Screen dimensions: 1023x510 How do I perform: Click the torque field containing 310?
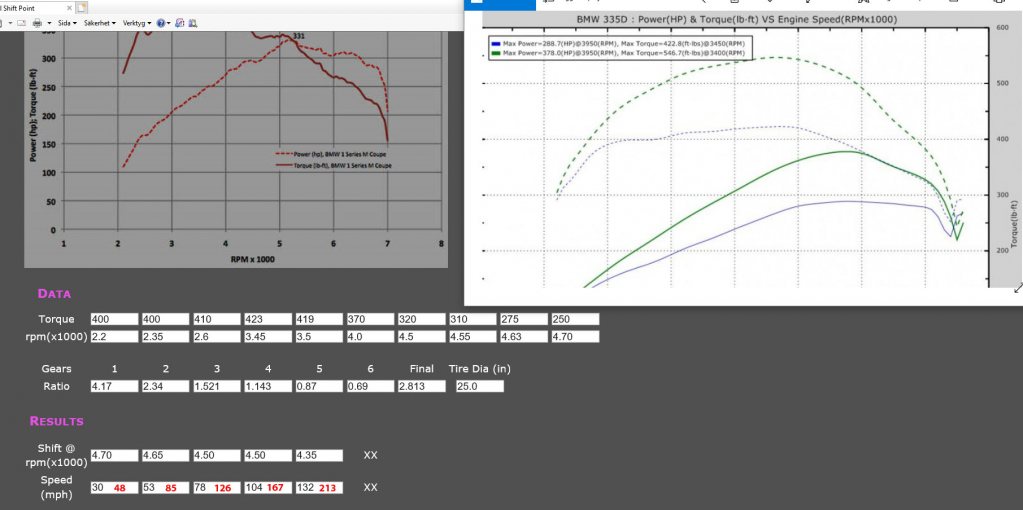point(472,320)
